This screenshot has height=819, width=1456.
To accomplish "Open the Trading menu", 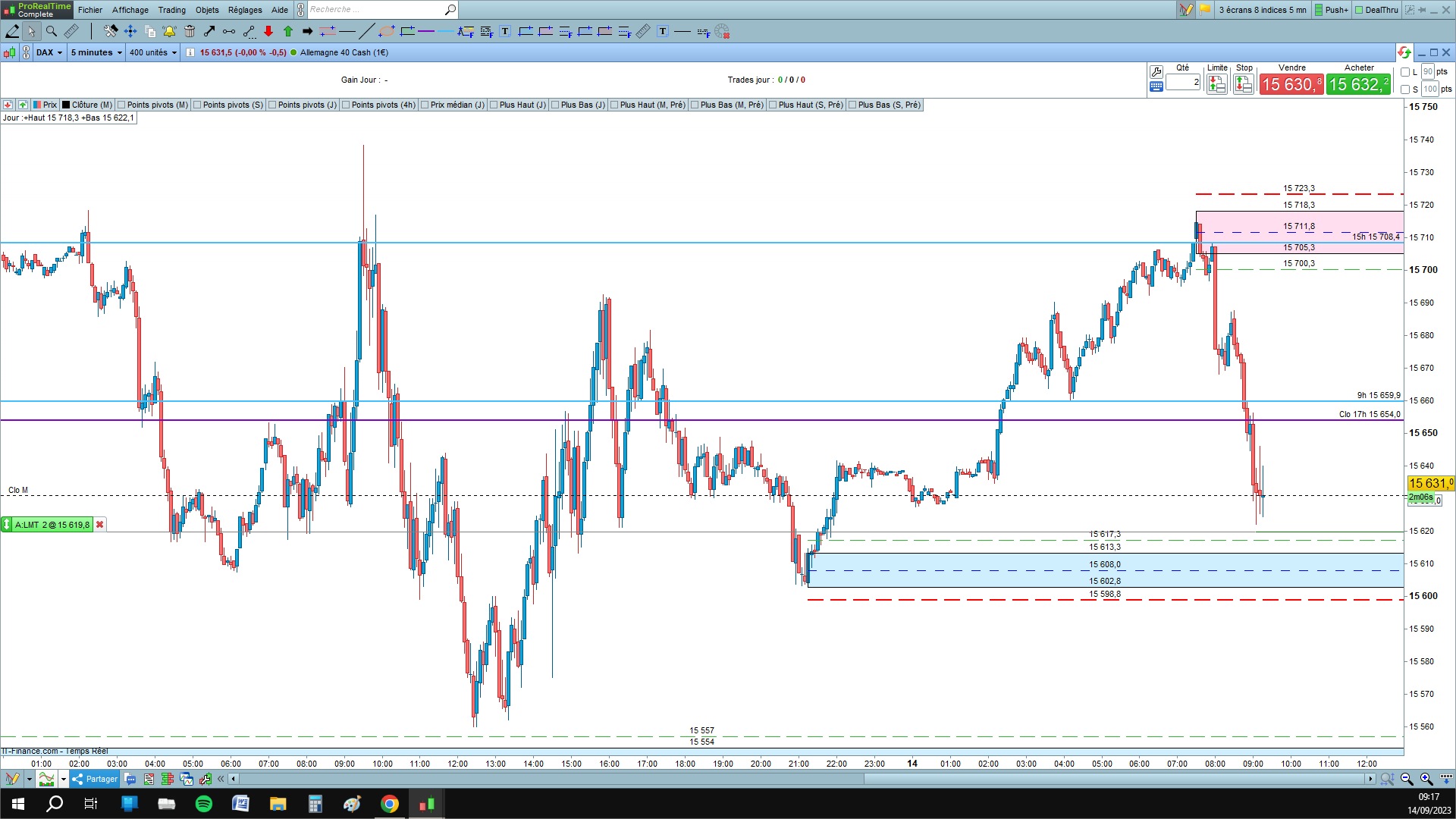I will click(171, 10).
